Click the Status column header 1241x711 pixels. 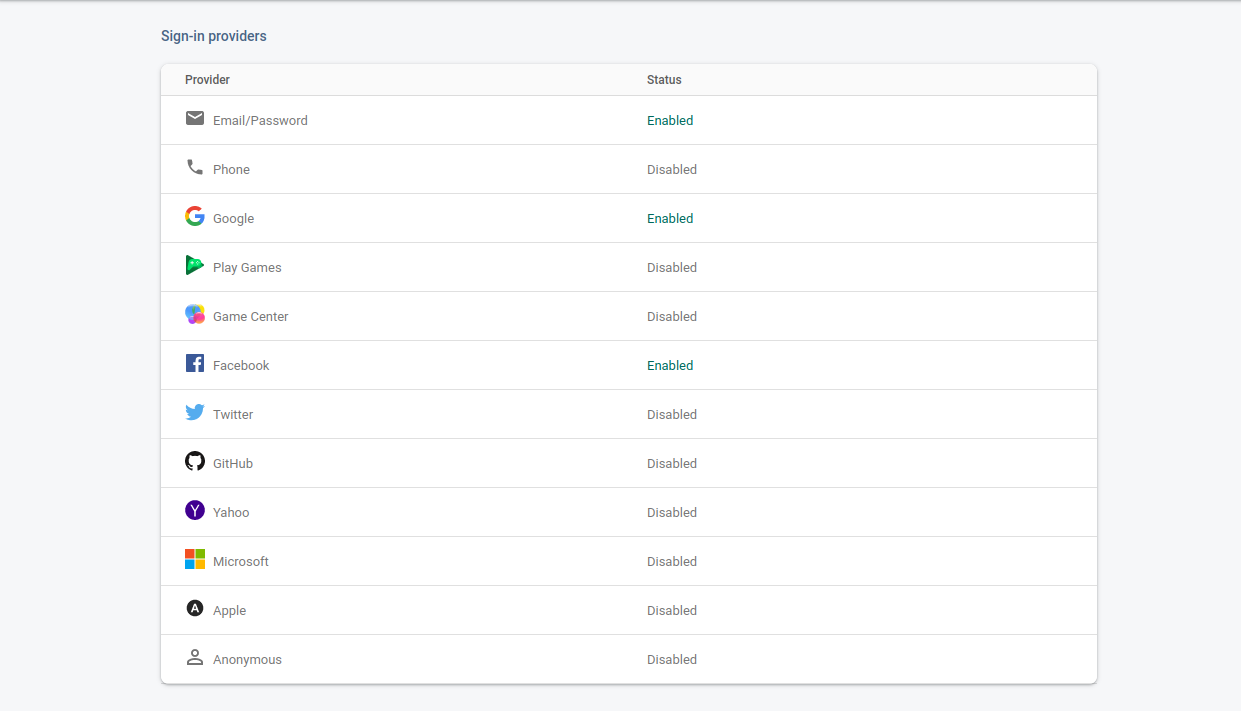664,79
